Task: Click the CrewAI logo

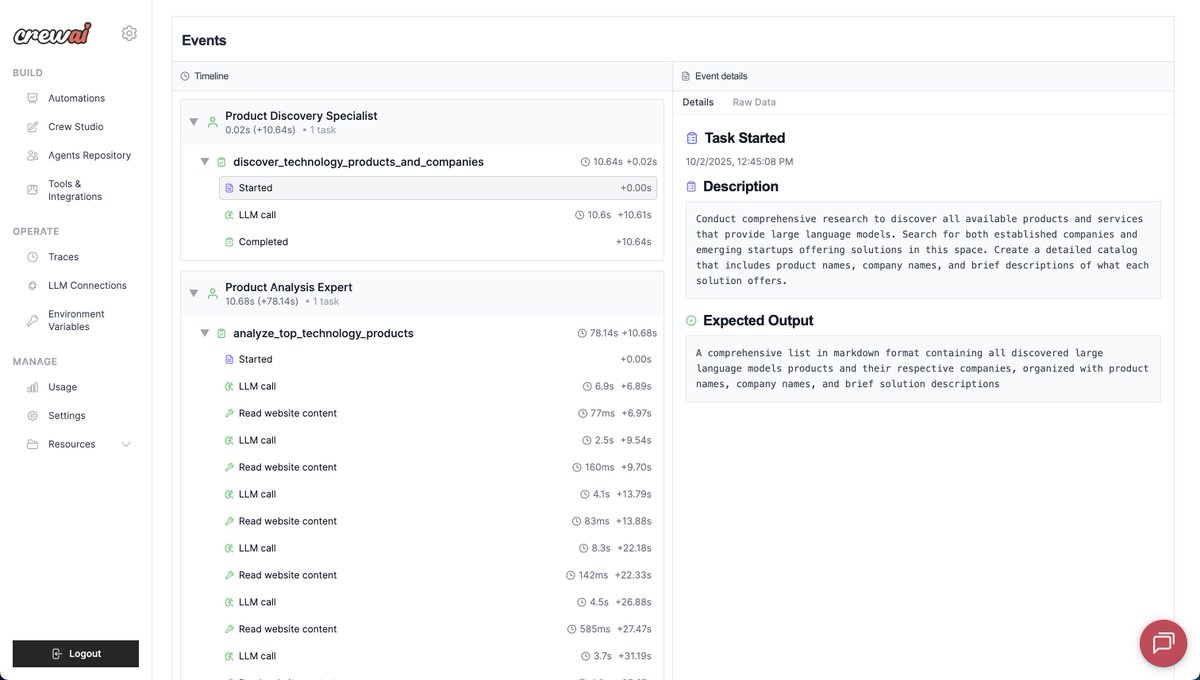Action: click(52, 33)
